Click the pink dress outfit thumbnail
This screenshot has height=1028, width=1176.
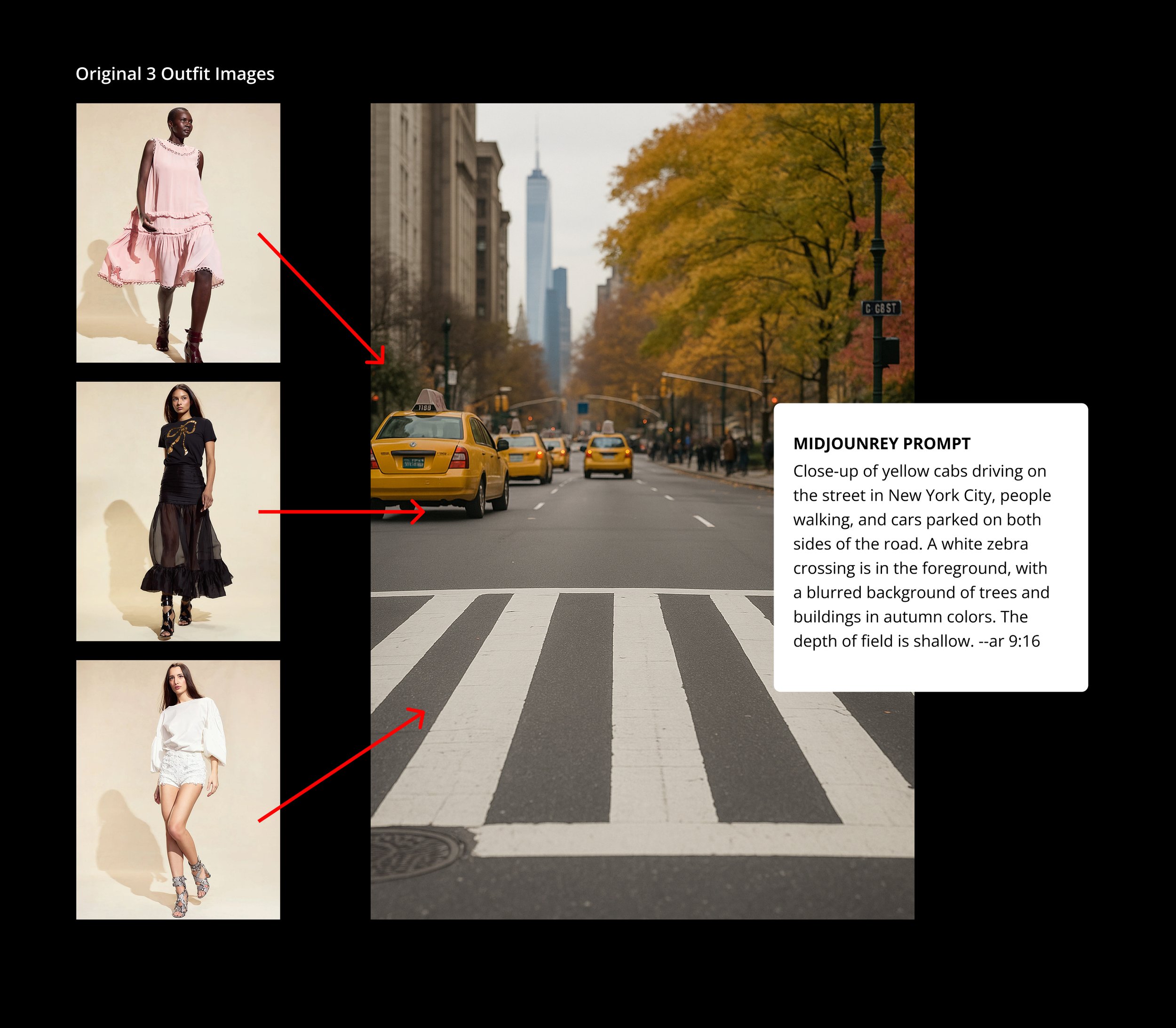point(178,232)
